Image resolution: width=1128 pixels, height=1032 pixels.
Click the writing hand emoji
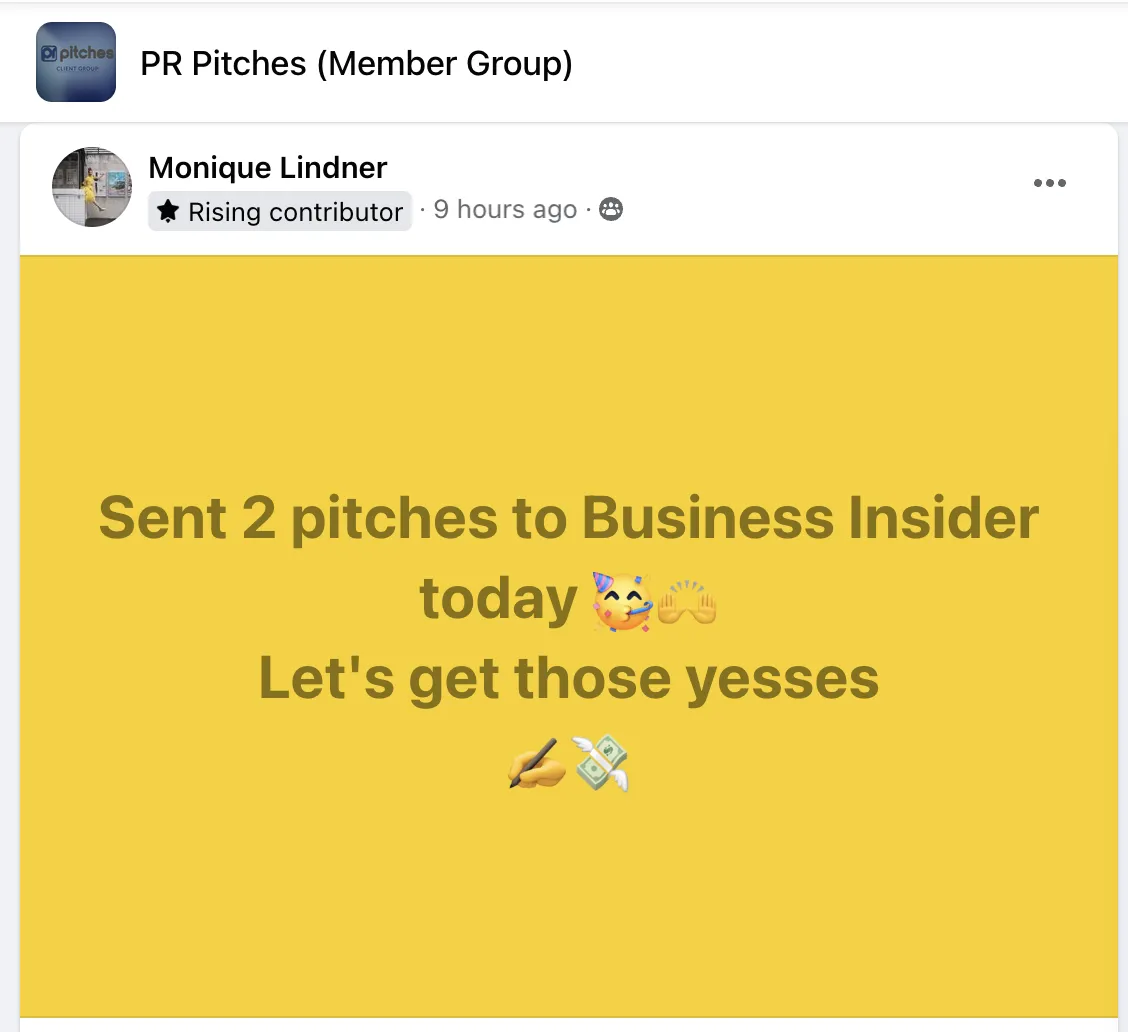[x=537, y=764]
